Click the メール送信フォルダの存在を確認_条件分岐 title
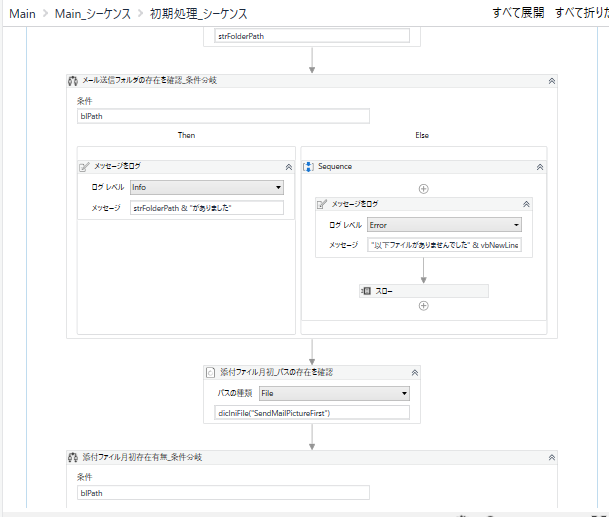 150,80
